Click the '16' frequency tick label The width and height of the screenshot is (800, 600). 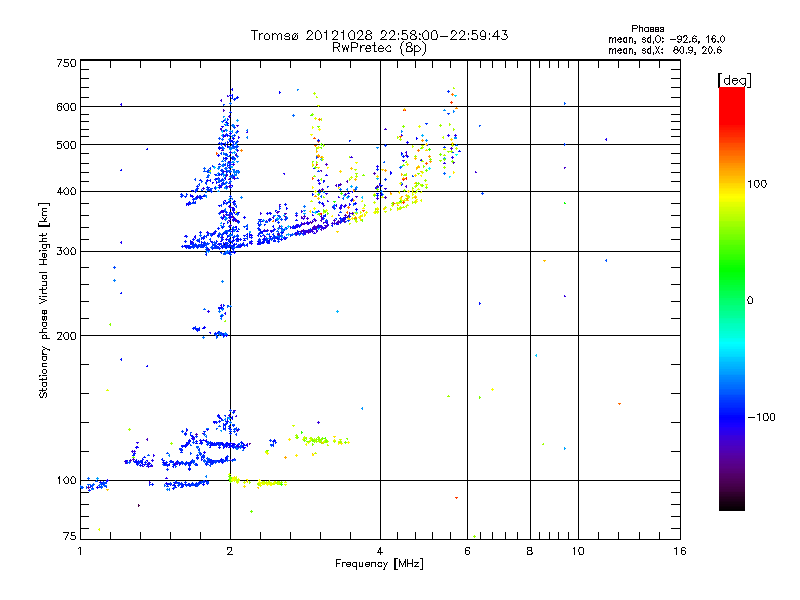pos(680,551)
